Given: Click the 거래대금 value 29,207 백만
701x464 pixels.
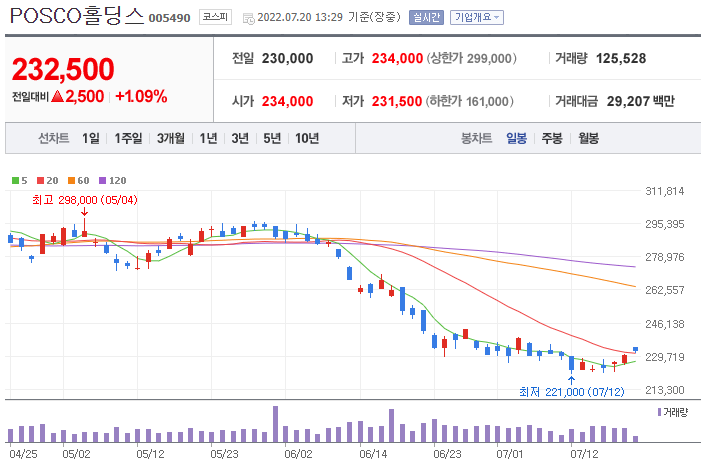Looking at the screenshot, I should click(641, 101).
